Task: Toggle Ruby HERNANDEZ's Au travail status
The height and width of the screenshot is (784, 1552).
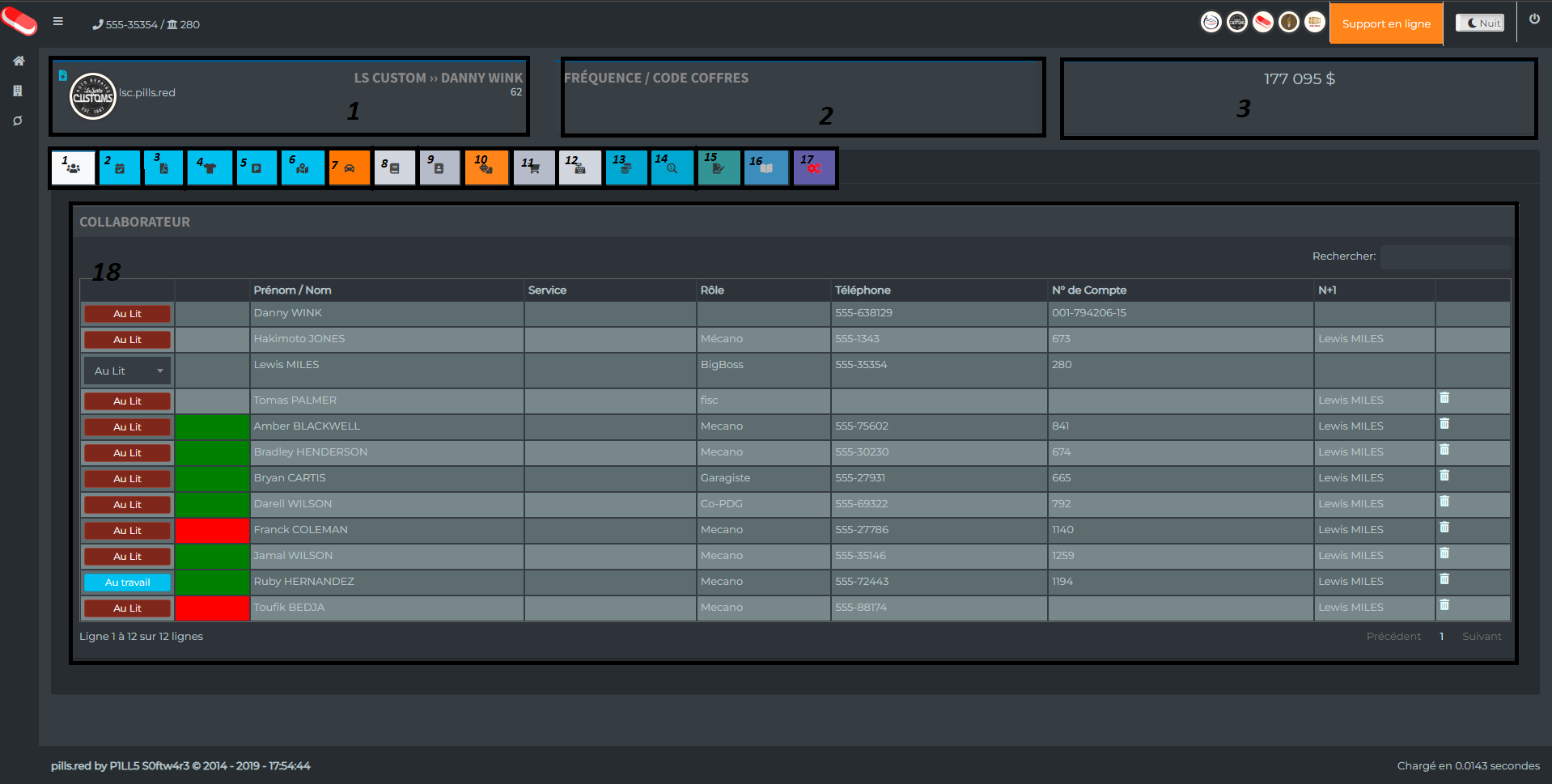Action: (127, 583)
